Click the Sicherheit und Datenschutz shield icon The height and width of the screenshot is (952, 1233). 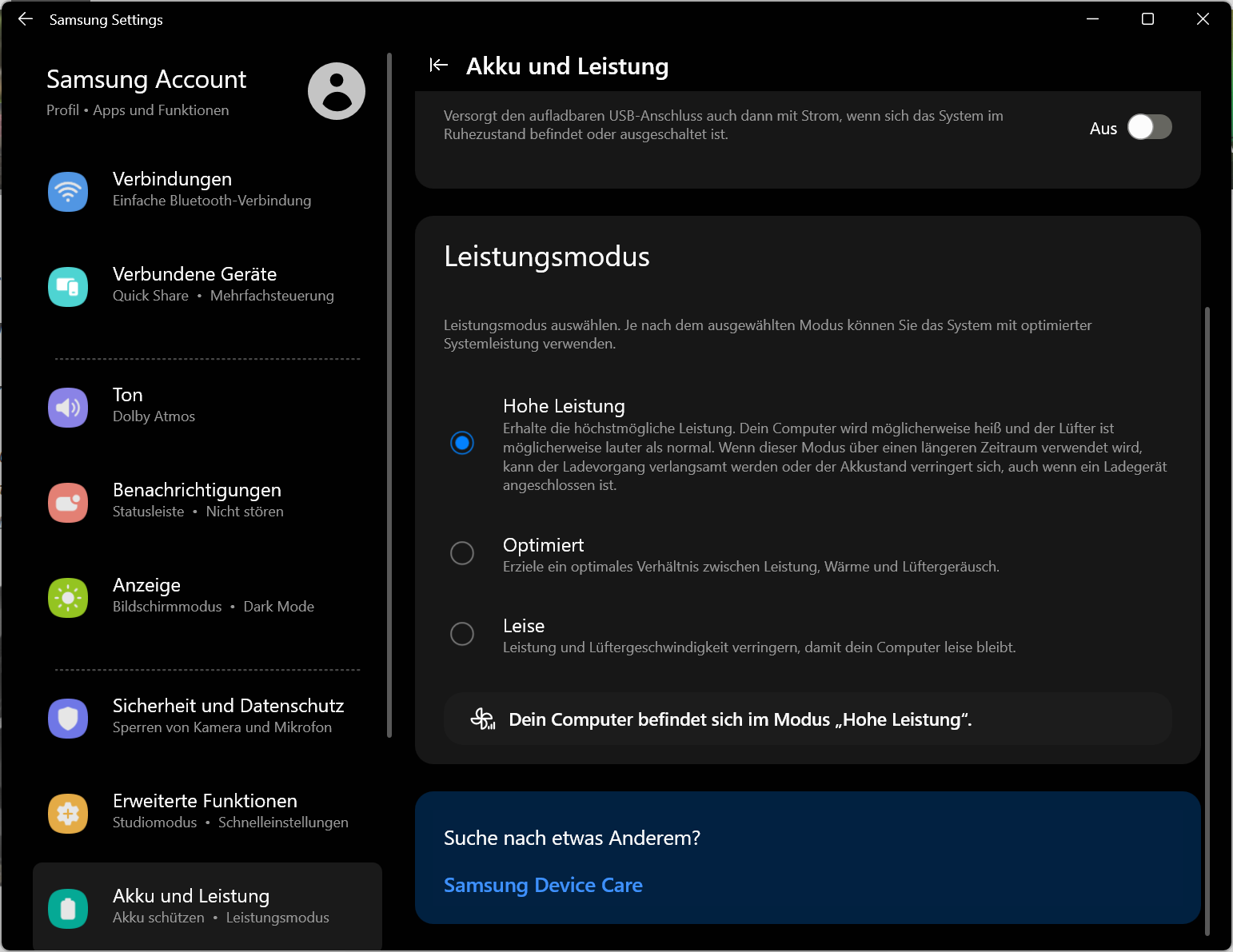coord(68,719)
